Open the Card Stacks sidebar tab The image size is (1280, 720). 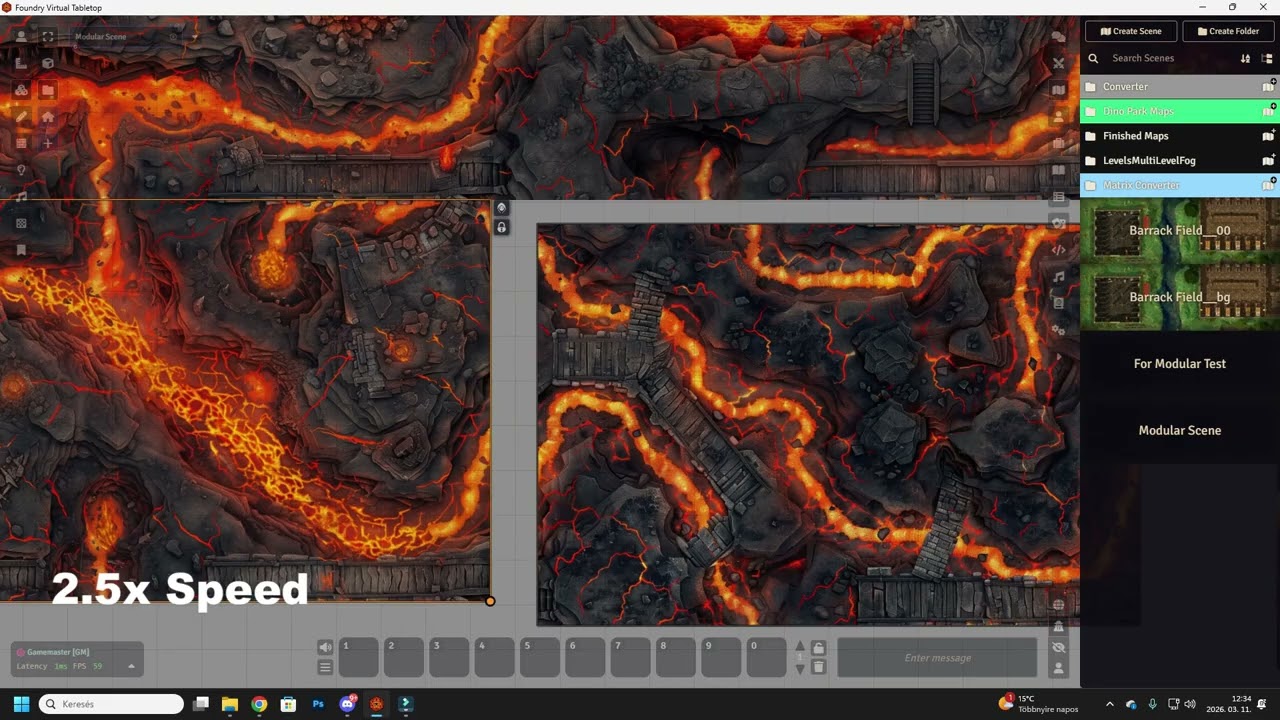pyautogui.click(x=1059, y=223)
